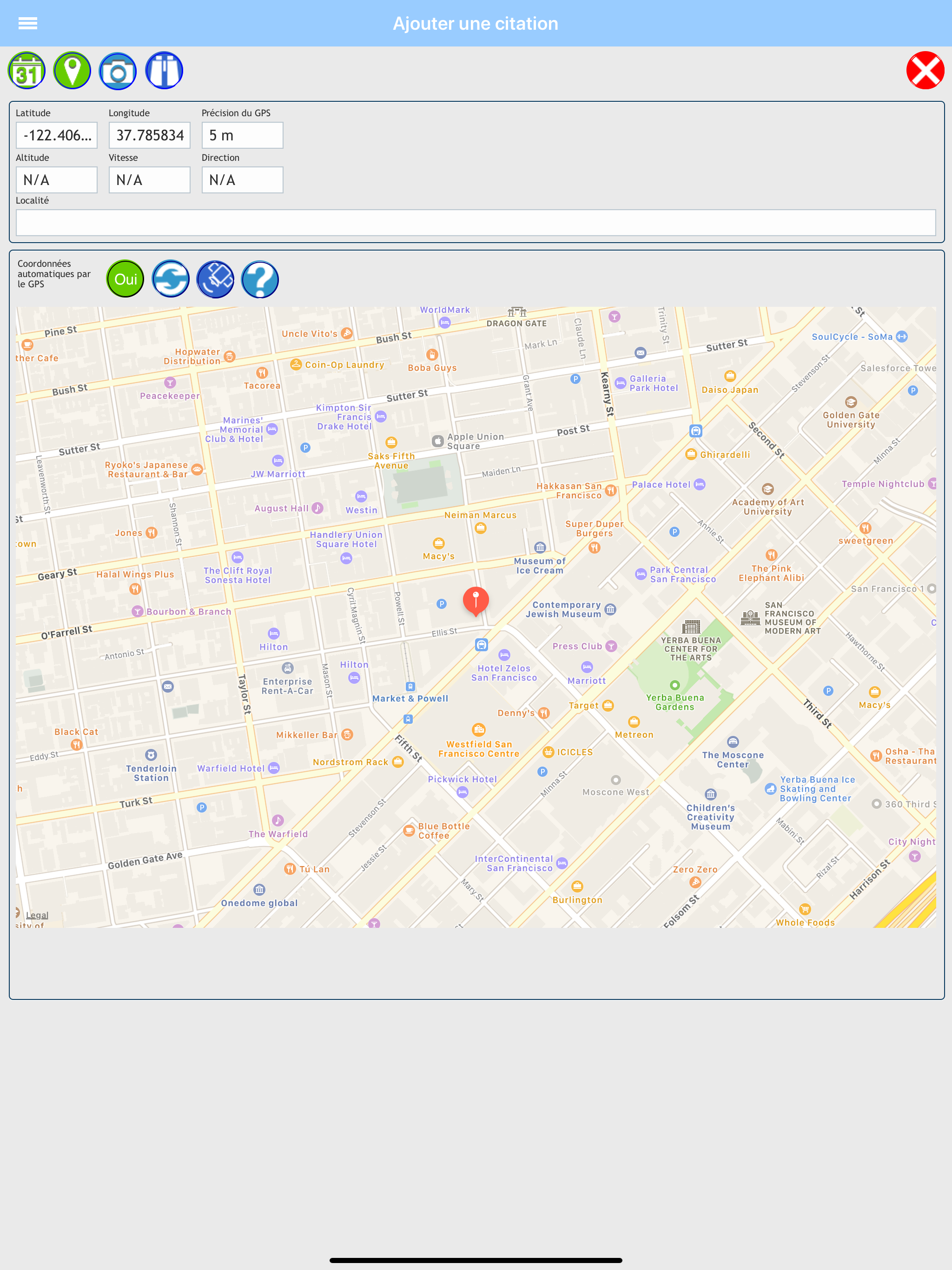Select the Halal Wings Plus restaurant marker

(135, 589)
